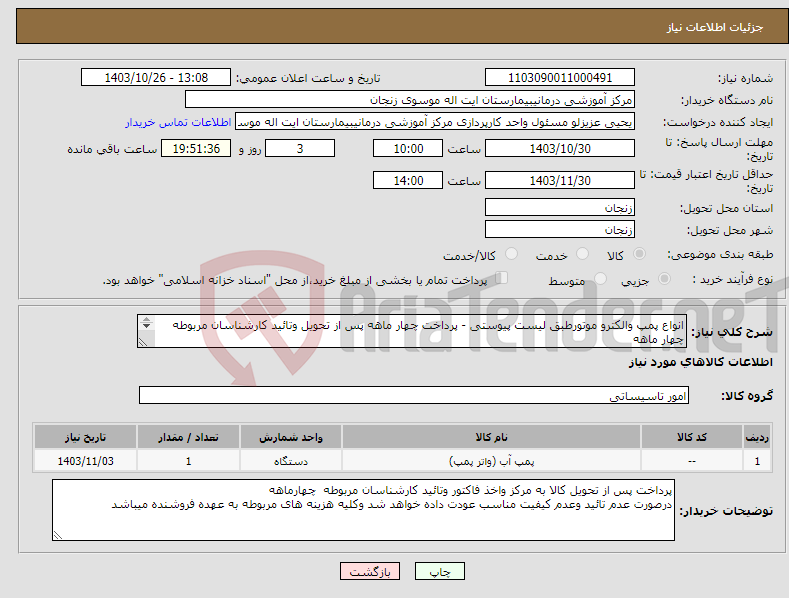Click the resize handle of buyer notes box
The width and height of the screenshot is (789, 598).
(57, 535)
